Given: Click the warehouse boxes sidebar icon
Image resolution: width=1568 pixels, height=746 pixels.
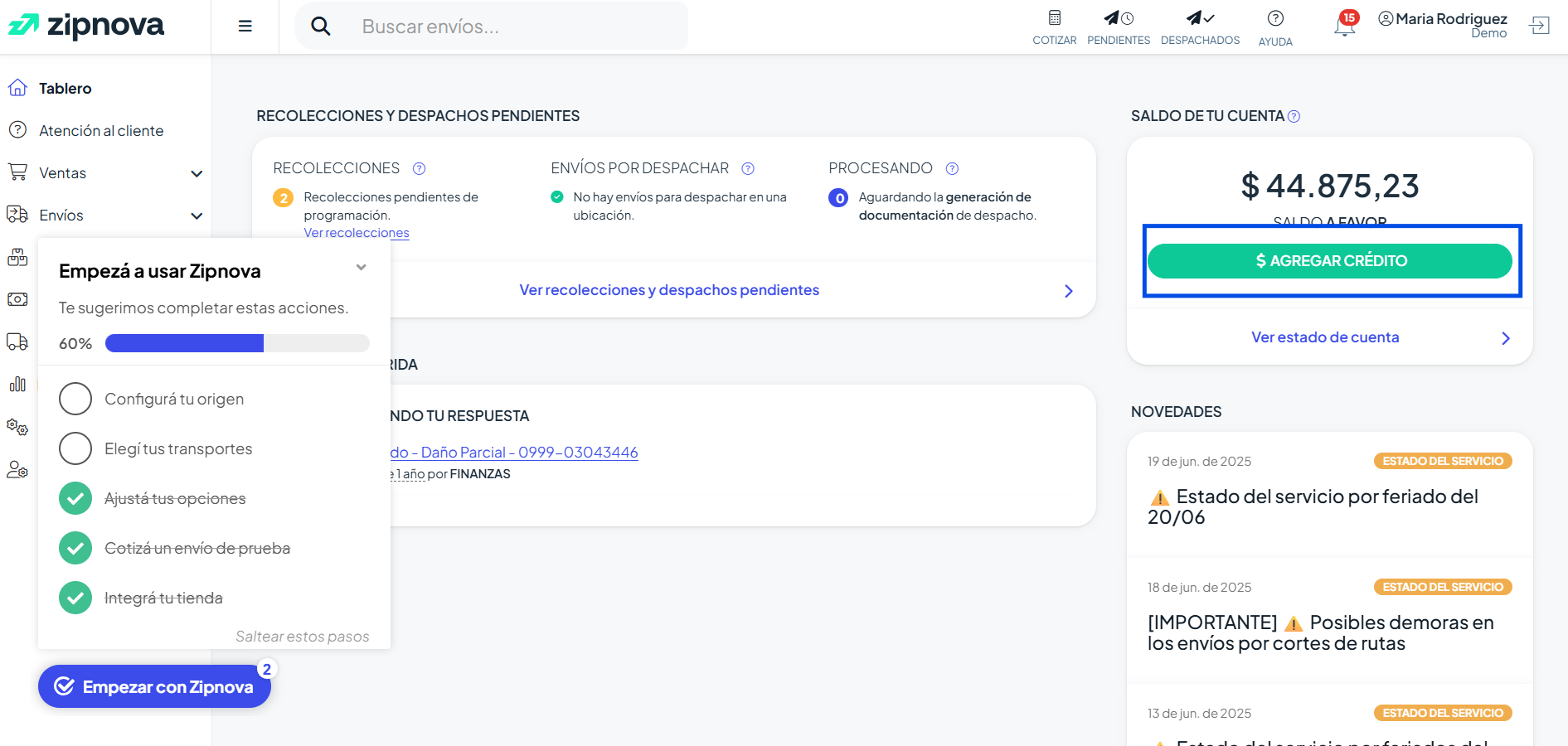Looking at the screenshot, I should [17, 257].
